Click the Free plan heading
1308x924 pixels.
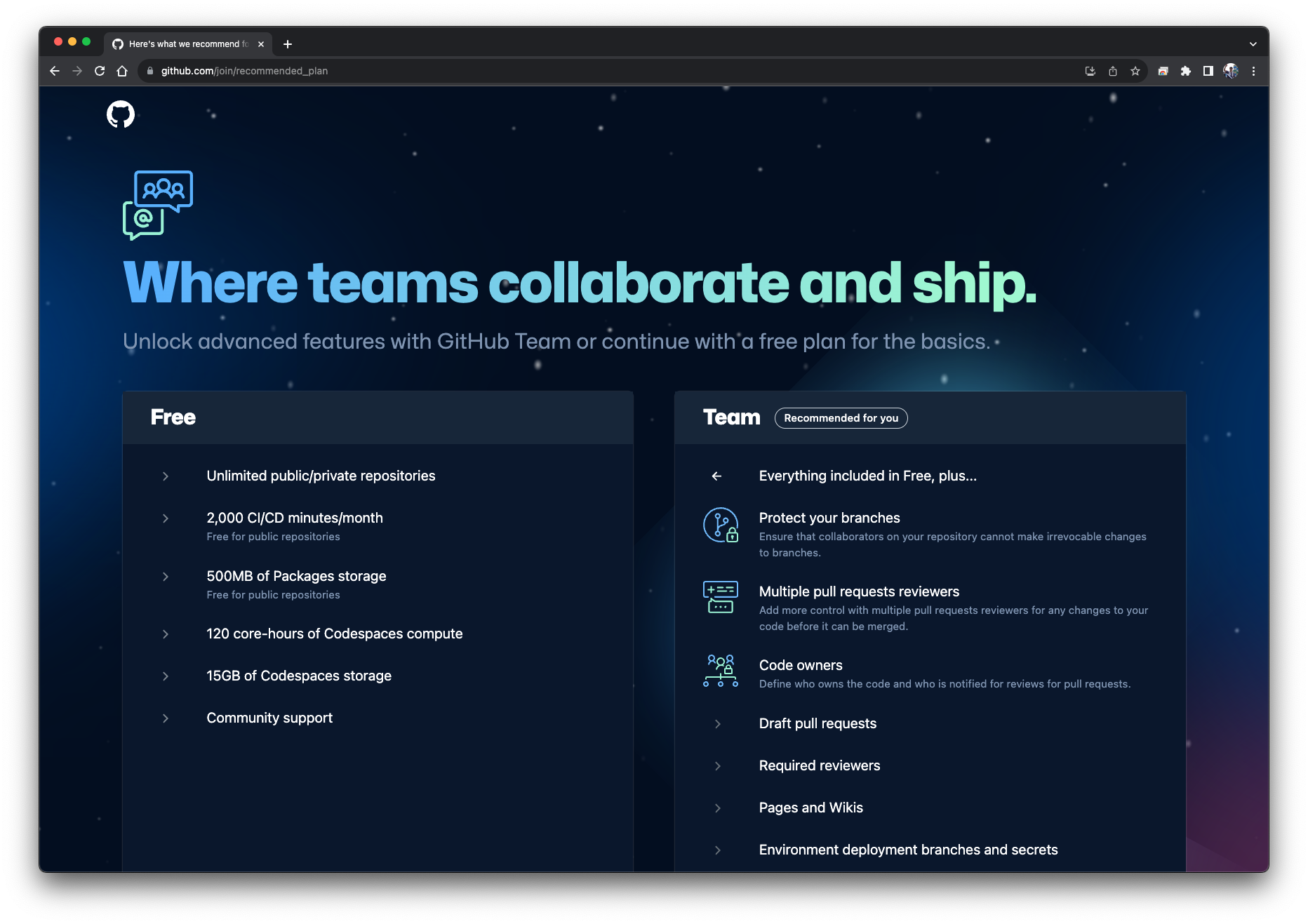click(x=173, y=417)
